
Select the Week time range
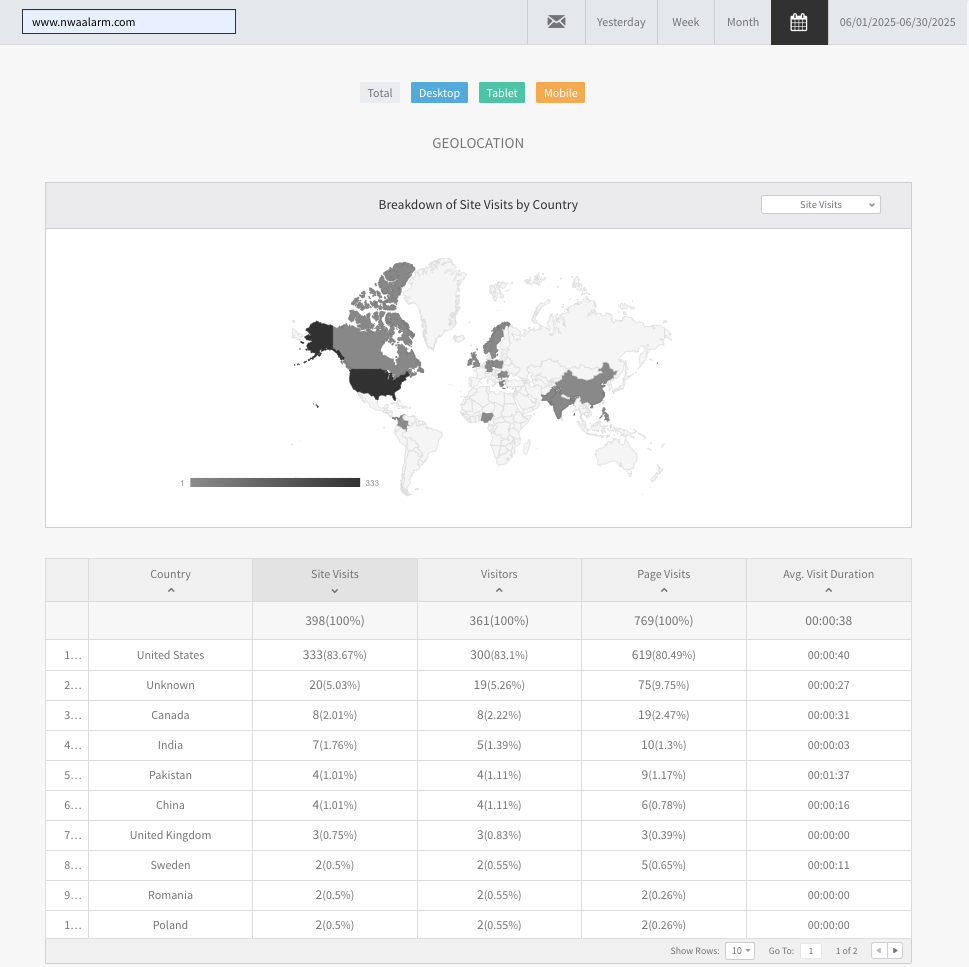coord(685,22)
